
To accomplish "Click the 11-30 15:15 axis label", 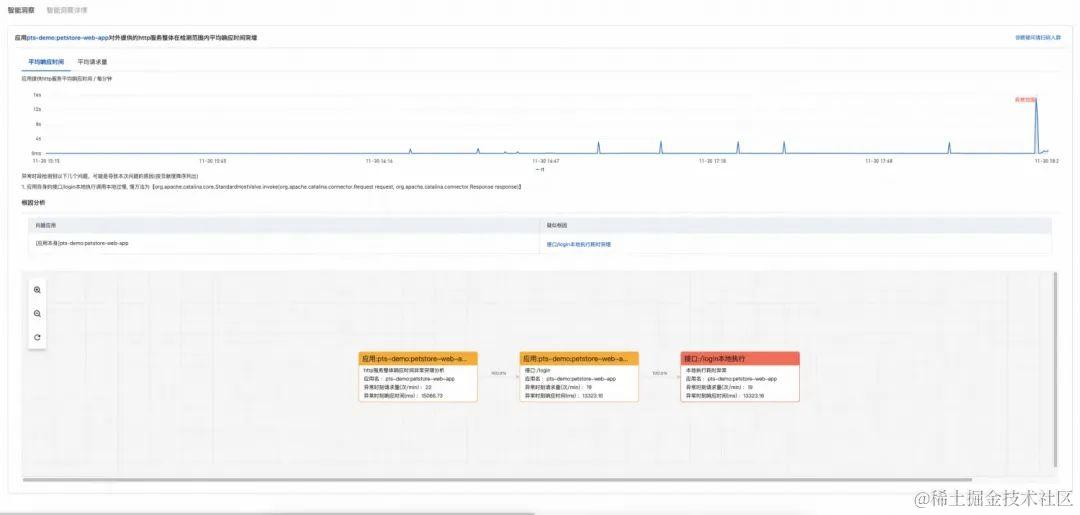I will point(45,161).
